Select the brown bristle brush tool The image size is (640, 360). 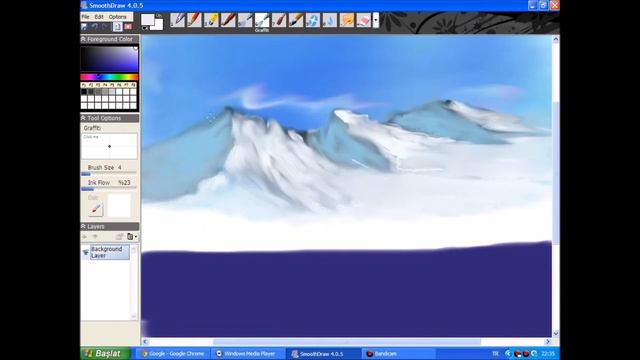point(279,20)
